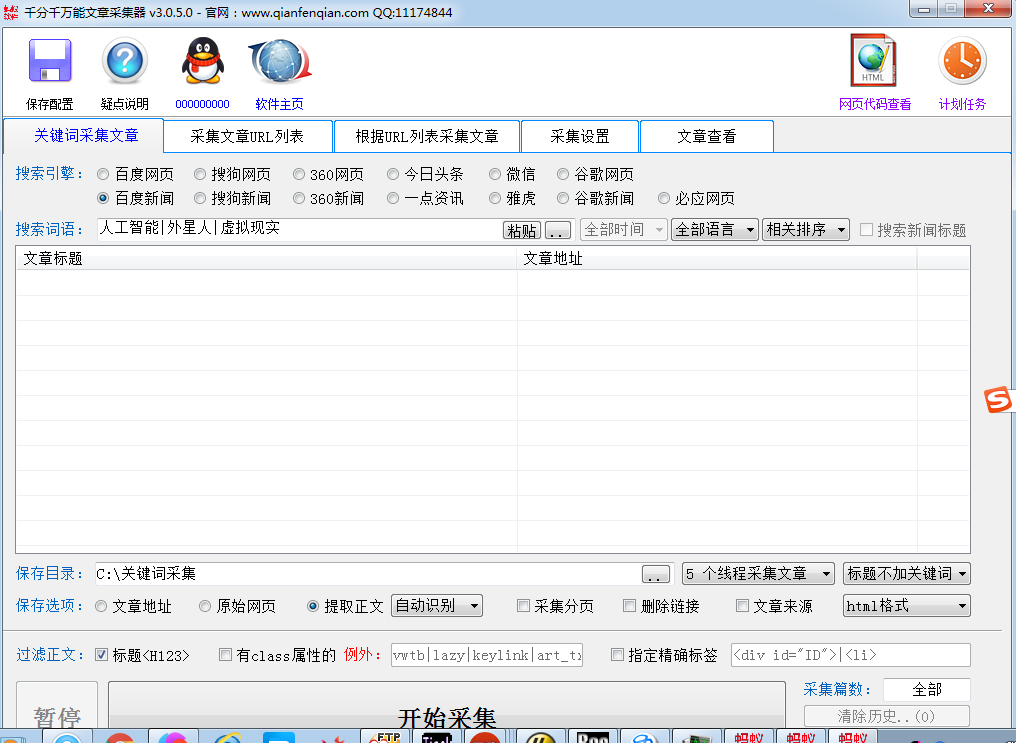Enable 删除链接 checkbox
Screen dimensions: 1016x743
click(629, 606)
